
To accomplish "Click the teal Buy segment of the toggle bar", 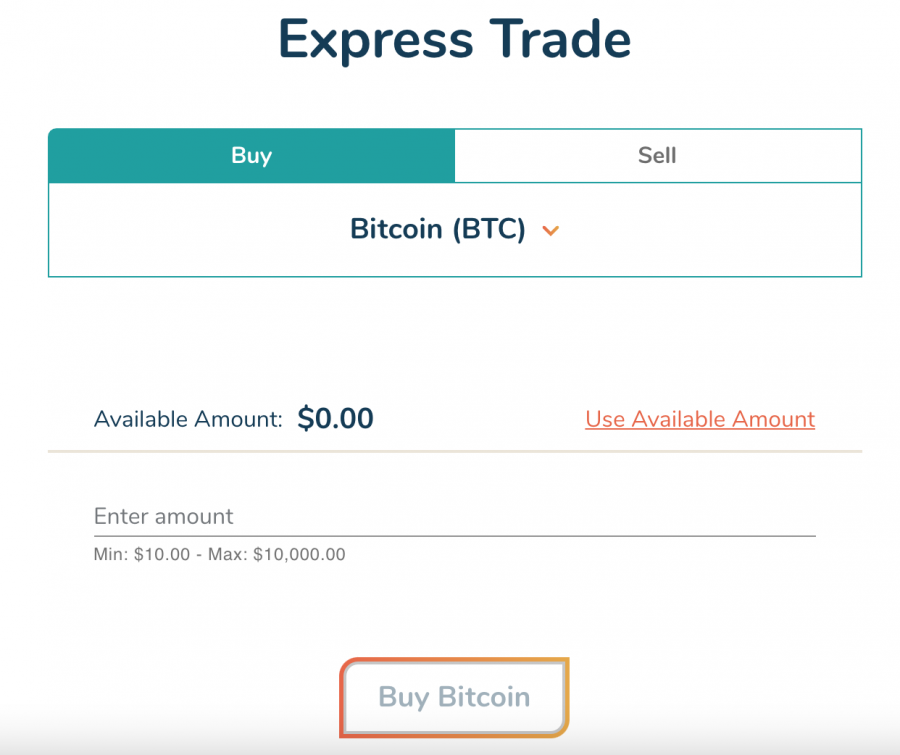I will [250, 155].
